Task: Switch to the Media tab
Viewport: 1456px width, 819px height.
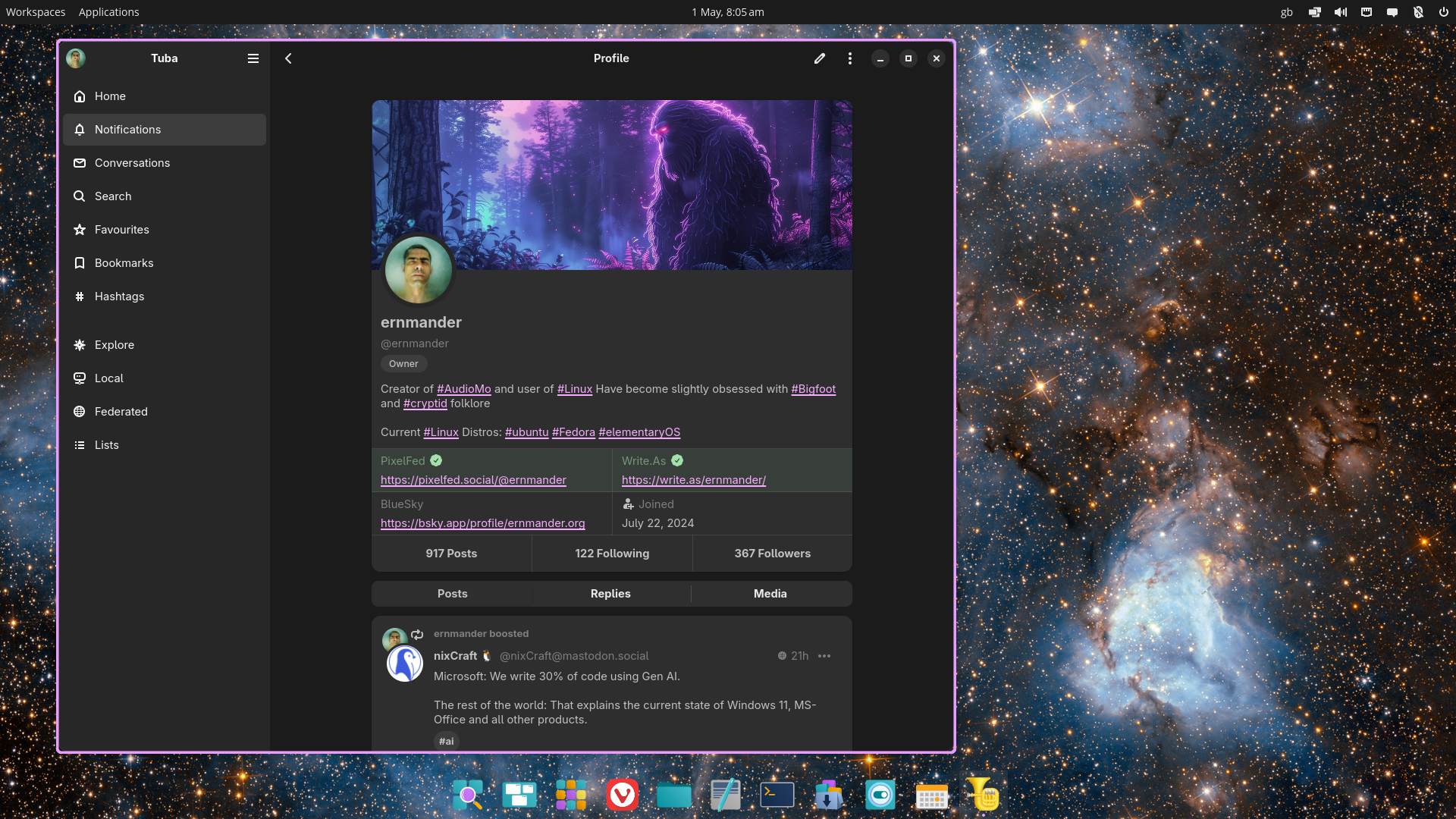Action: (x=770, y=594)
